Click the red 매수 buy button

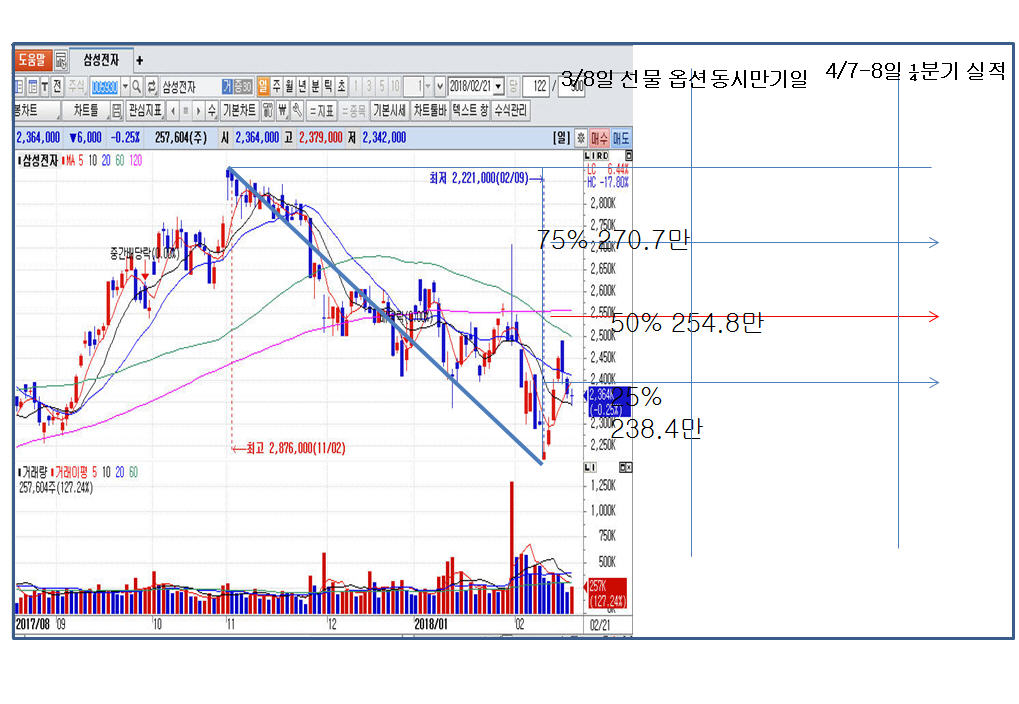pyautogui.click(x=600, y=137)
